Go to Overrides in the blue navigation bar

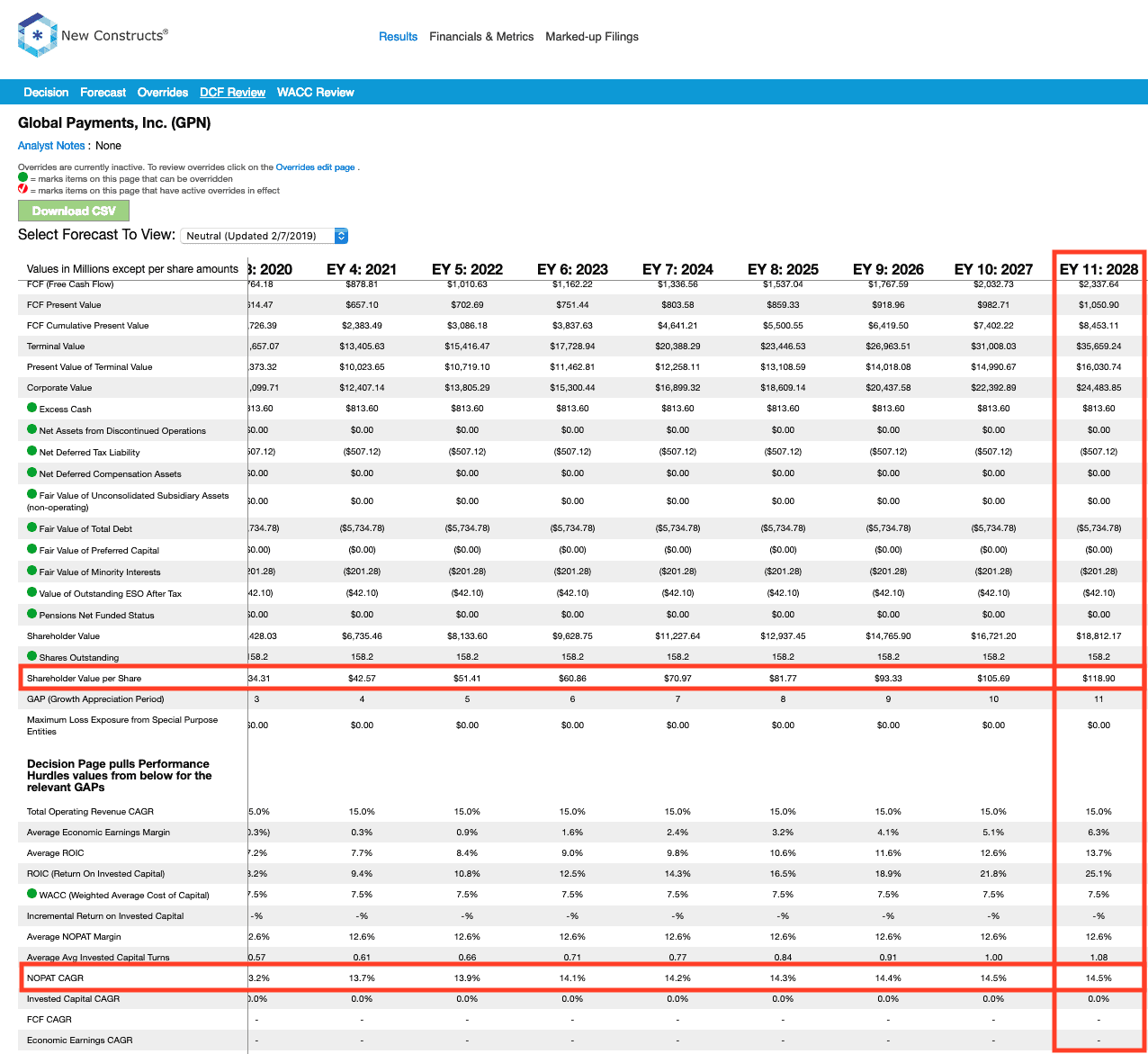pos(163,93)
